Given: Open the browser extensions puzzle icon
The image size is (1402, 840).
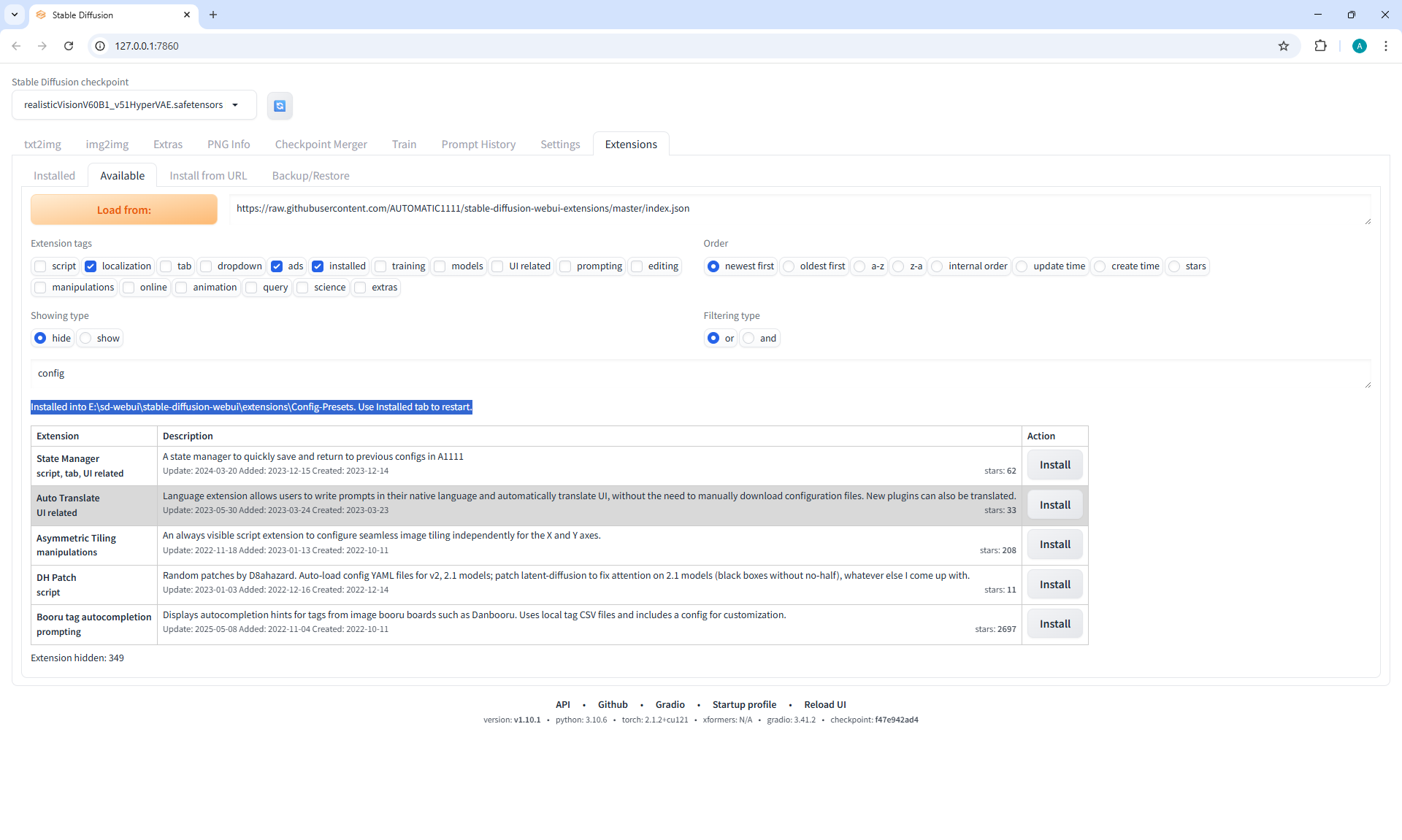Looking at the screenshot, I should (1320, 46).
